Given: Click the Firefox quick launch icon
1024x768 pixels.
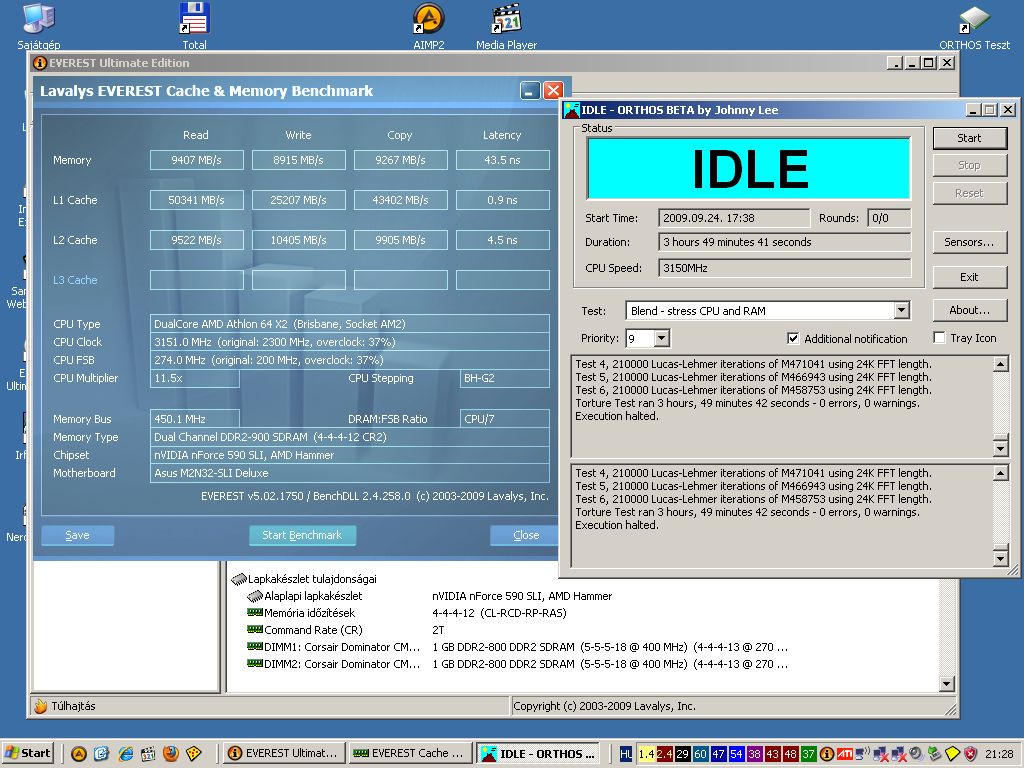Looking at the screenshot, I should (171, 754).
